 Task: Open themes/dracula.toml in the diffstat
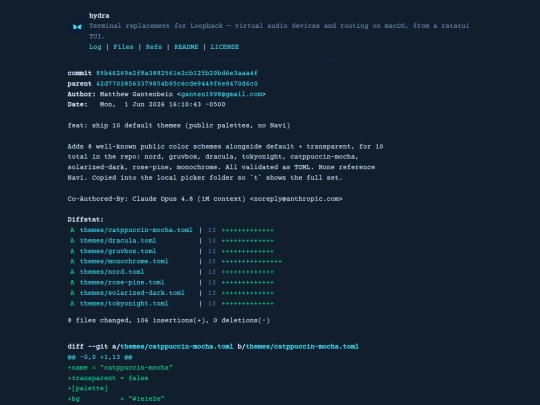pyautogui.click(x=118, y=240)
